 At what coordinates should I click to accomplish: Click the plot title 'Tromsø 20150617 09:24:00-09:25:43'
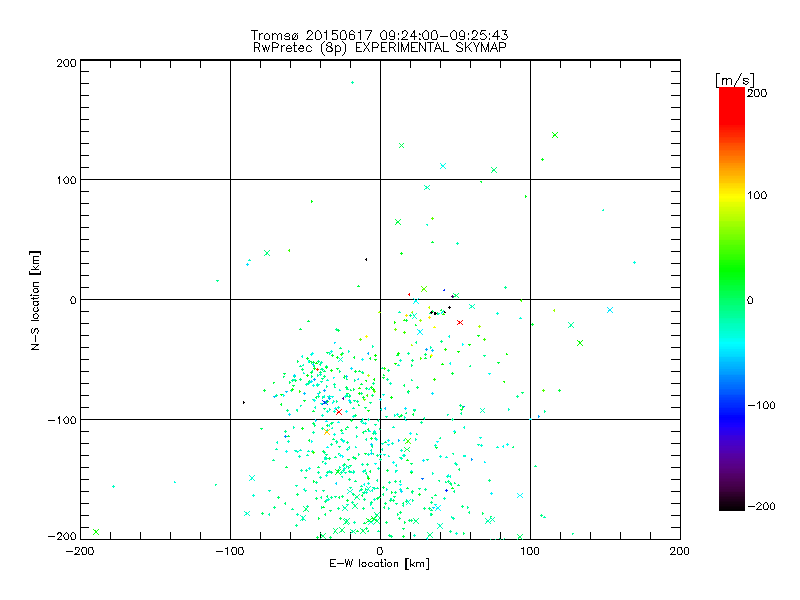[379, 35]
